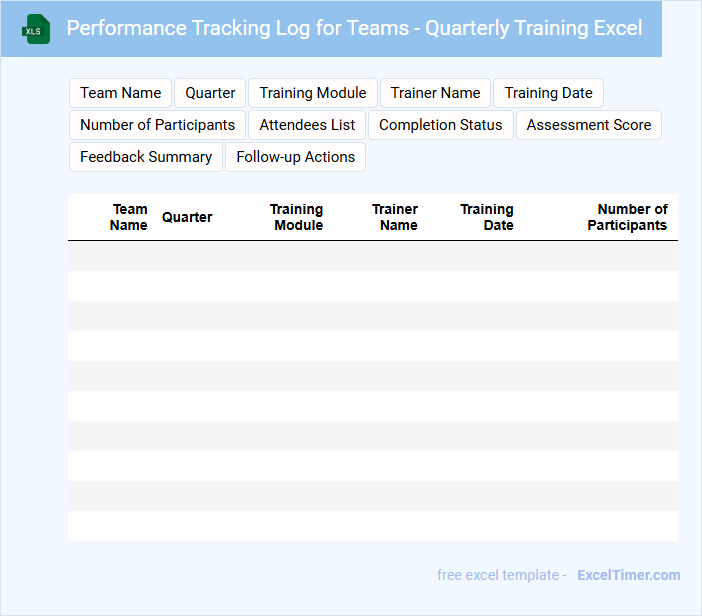Viewport: 702px width, 616px height.
Task: Click the Team Name column header
Action: (x=129, y=217)
